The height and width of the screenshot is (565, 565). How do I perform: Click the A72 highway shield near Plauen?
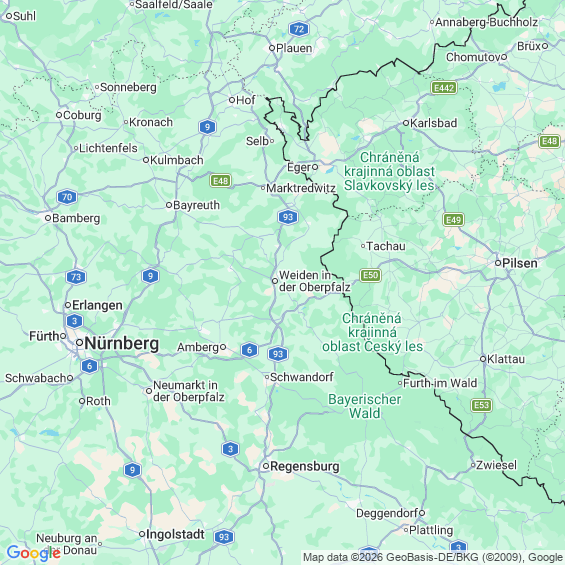click(299, 29)
